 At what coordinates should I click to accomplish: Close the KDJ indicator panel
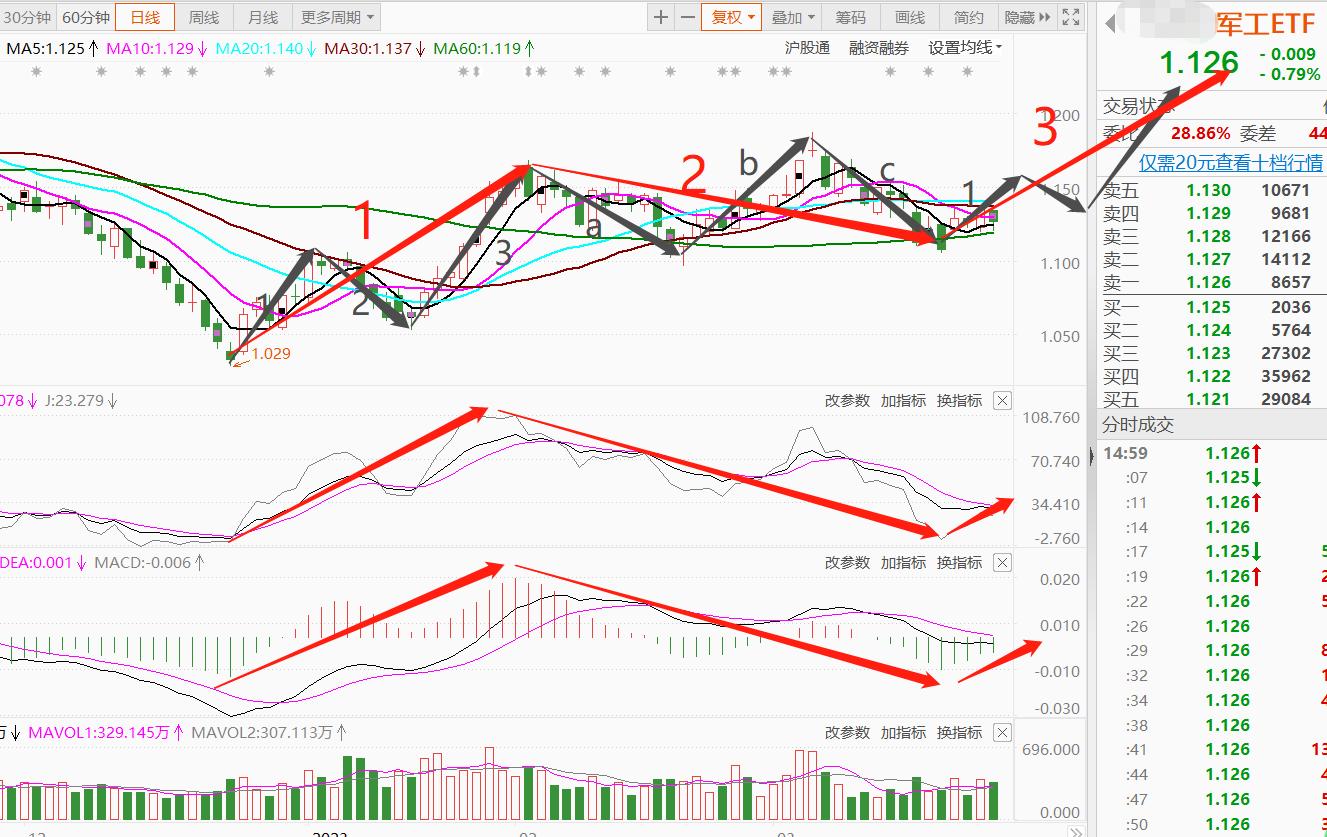(x=1002, y=401)
